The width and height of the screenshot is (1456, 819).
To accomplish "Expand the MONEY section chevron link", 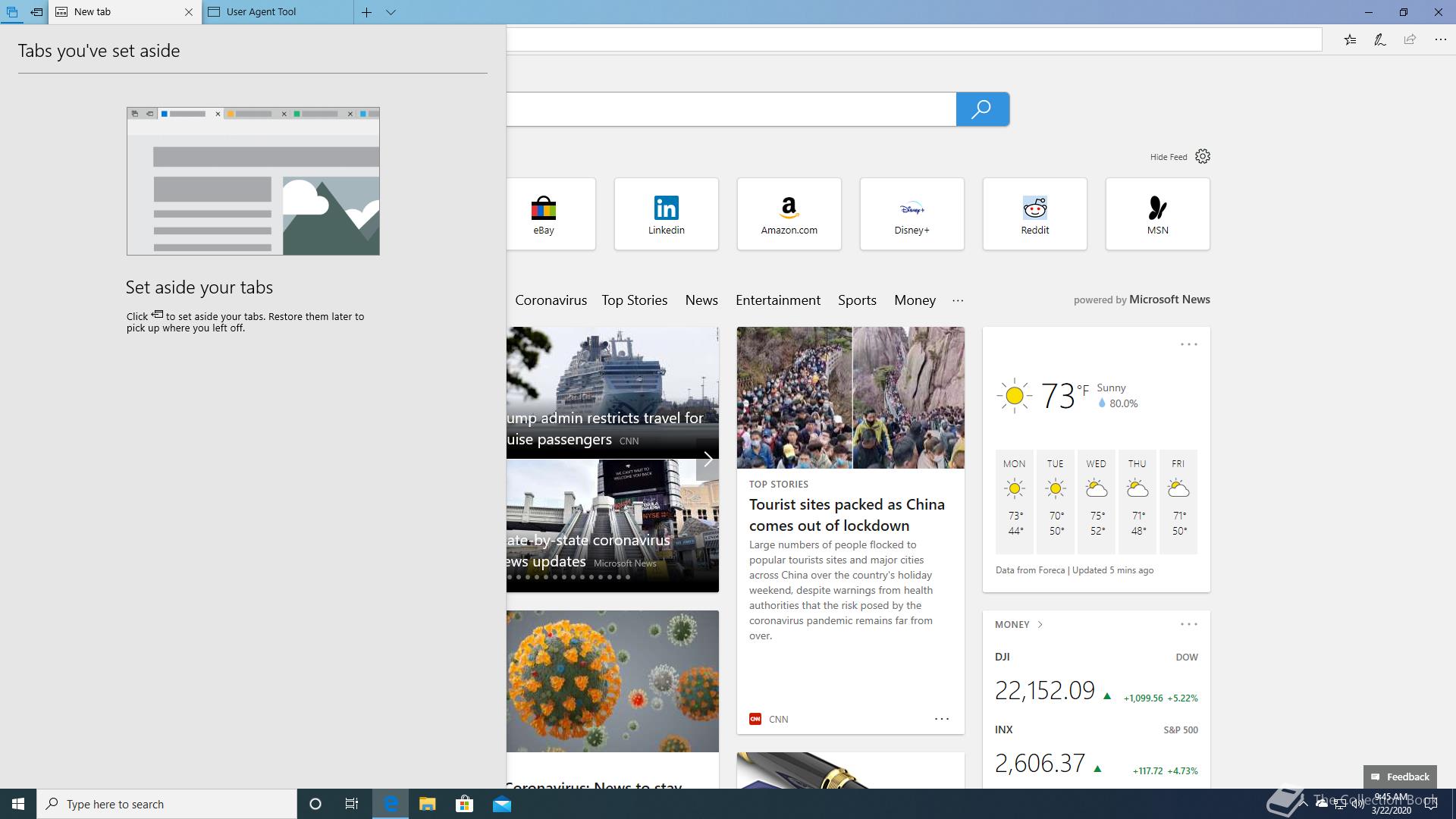I will pyautogui.click(x=1019, y=625).
